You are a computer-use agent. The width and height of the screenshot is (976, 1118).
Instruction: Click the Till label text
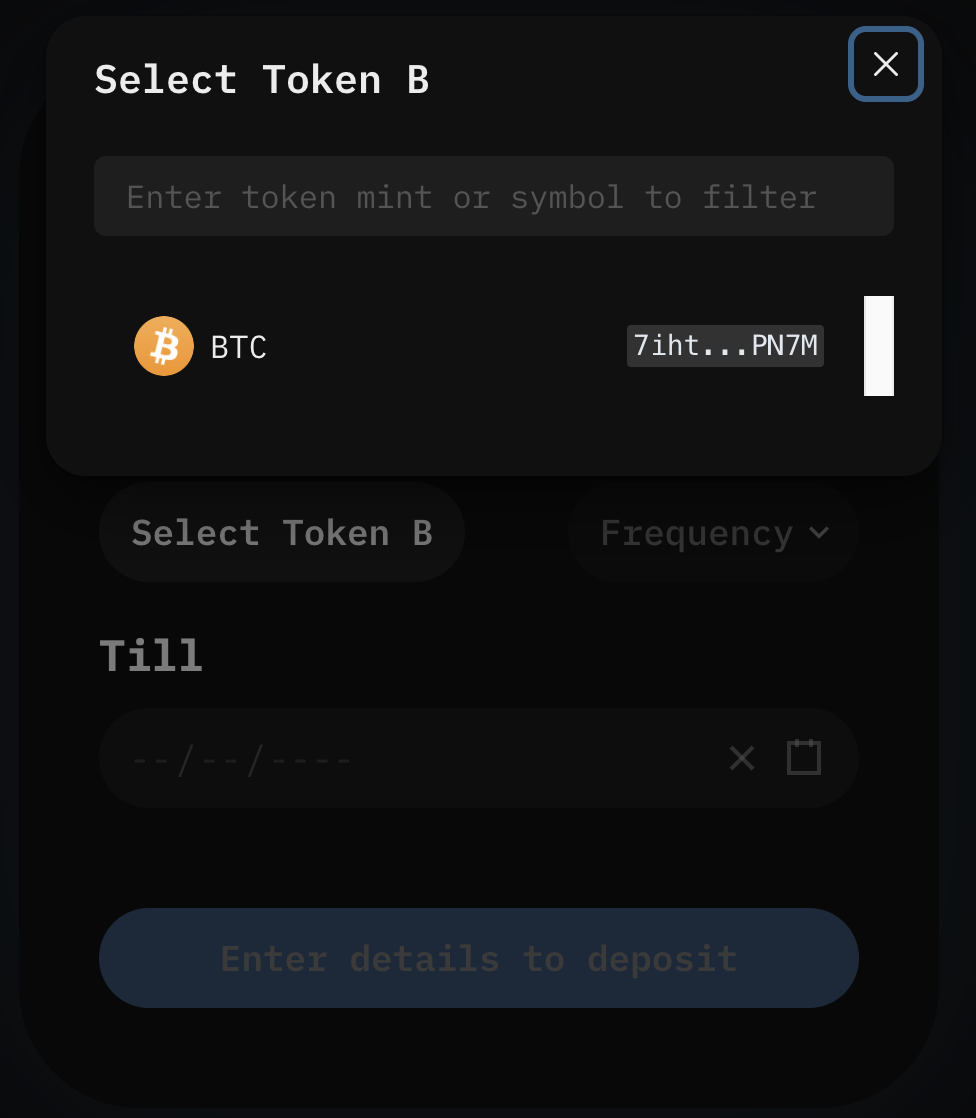pos(151,656)
